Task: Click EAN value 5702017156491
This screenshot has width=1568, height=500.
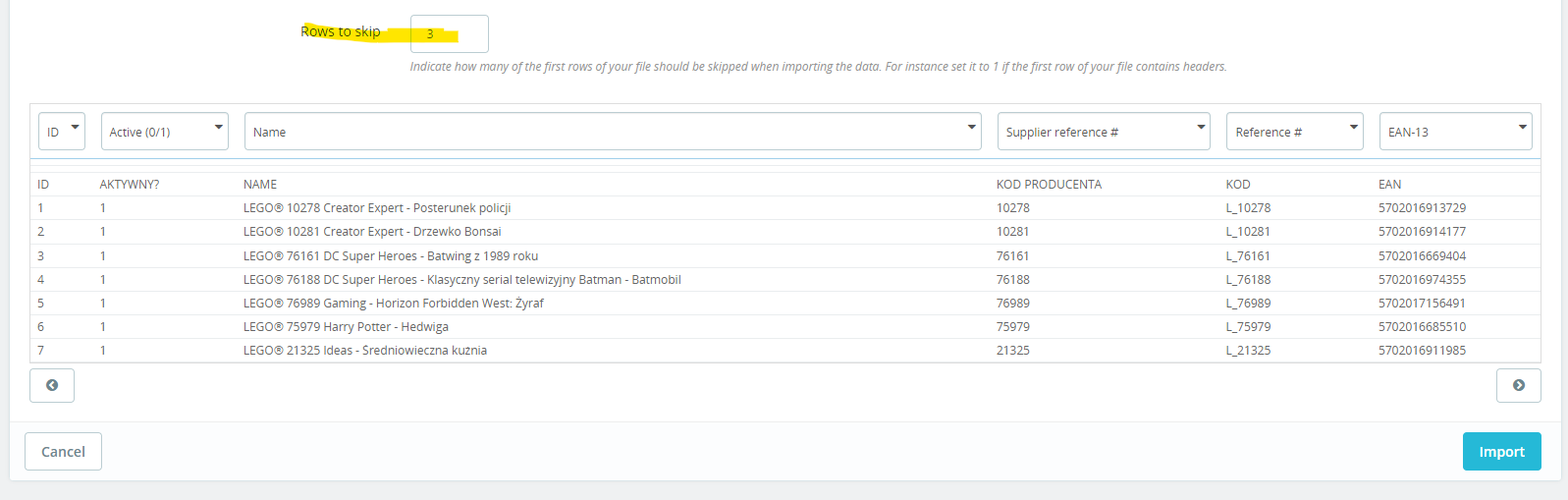Action: (x=1422, y=304)
